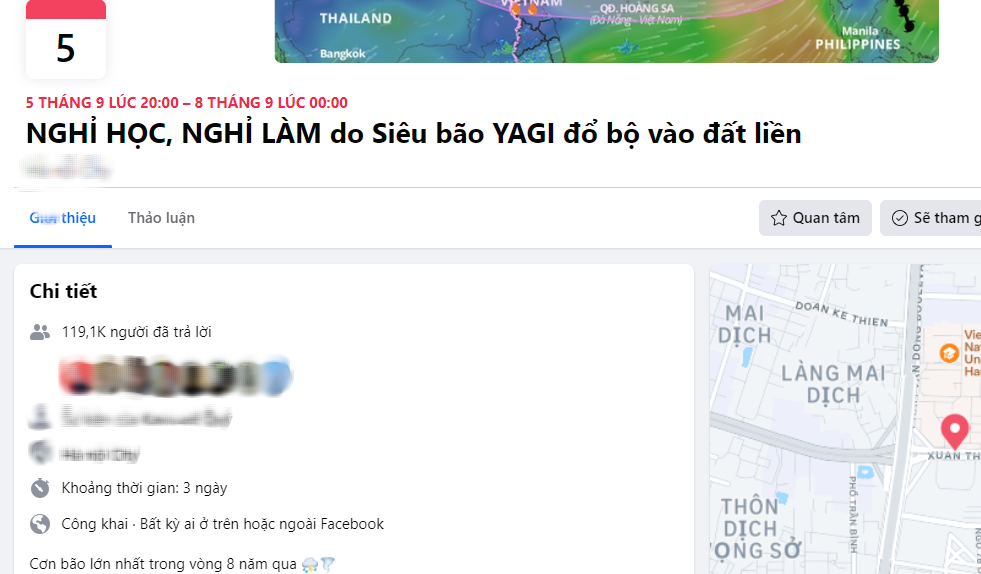Click the globe icon beside Công khai
Screen dimensions: 981x574
pyautogui.click(x=40, y=524)
